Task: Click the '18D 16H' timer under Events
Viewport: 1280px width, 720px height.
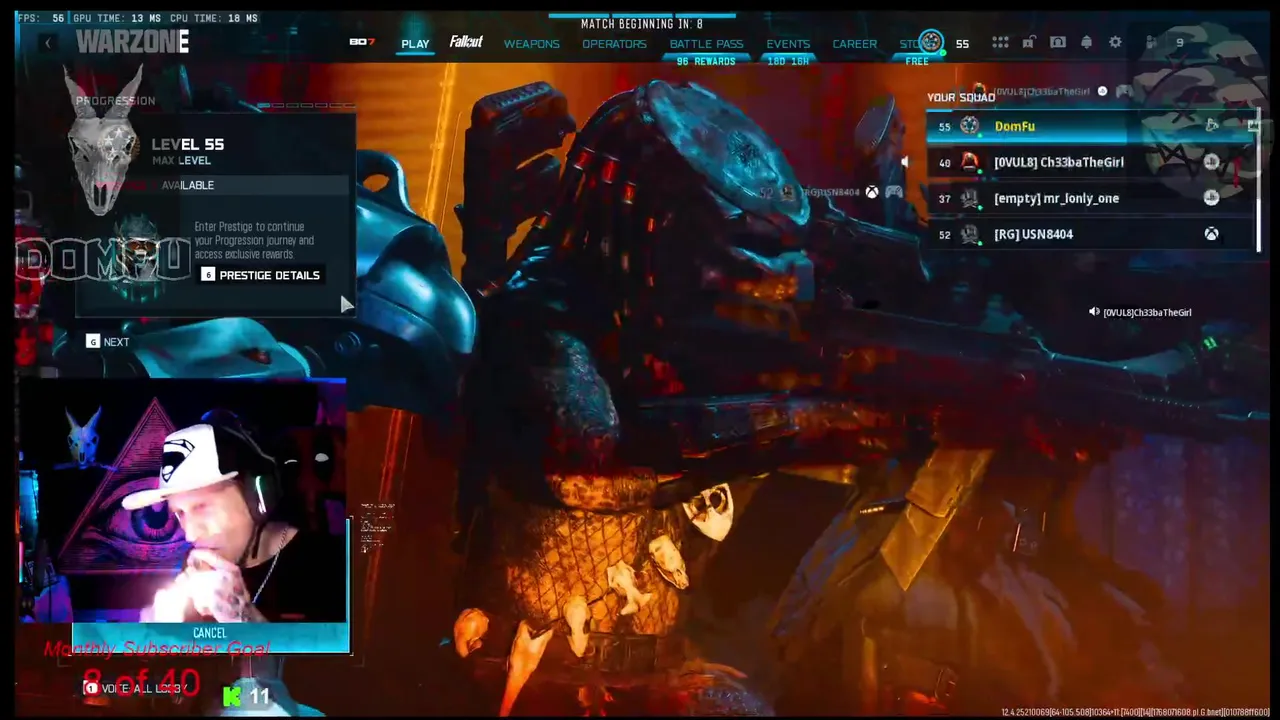Action: coord(788,62)
